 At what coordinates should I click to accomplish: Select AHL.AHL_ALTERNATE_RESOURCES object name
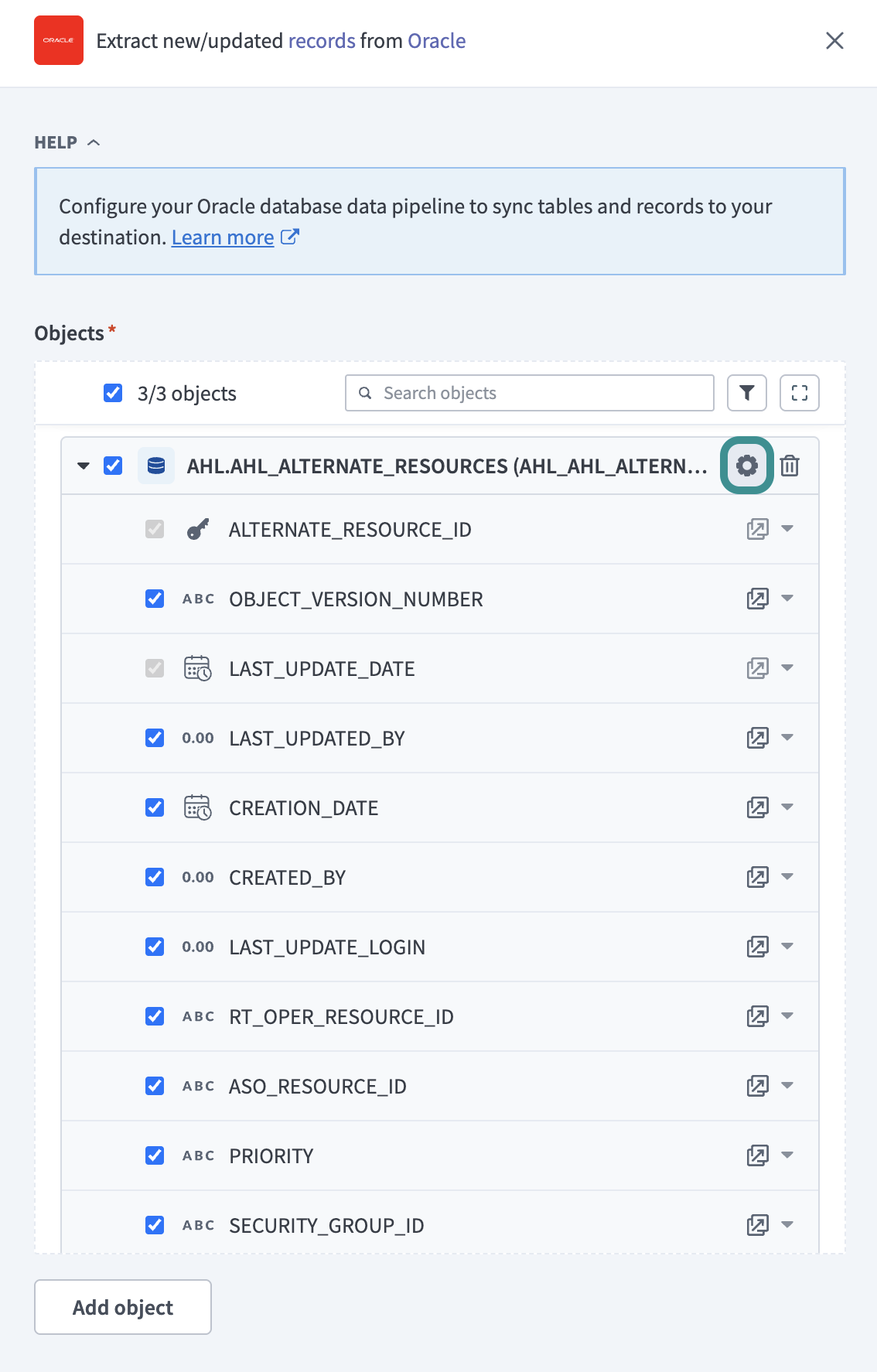pyautogui.click(x=447, y=466)
